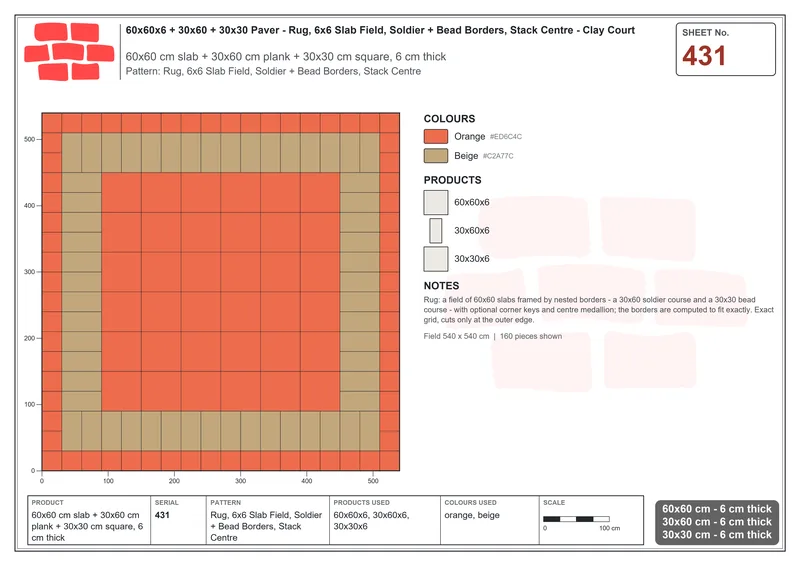Click the y-axis tick label 500
This screenshot has width=800, height=566.
point(30,139)
